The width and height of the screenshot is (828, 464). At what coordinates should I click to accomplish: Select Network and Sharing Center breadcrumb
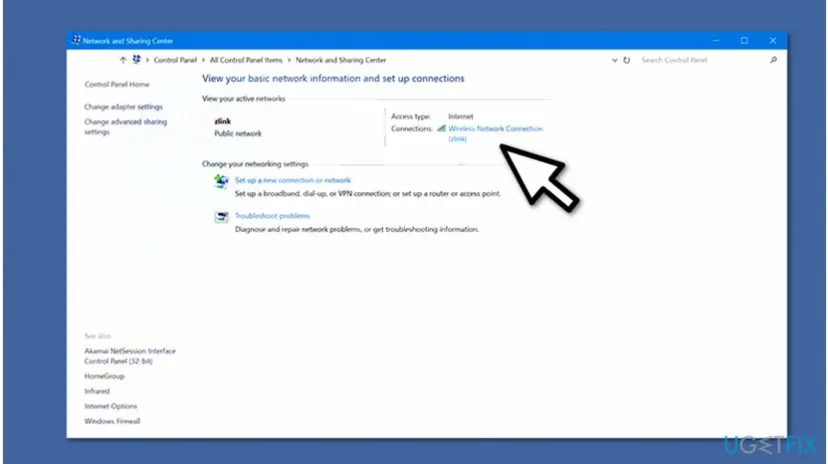(x=341, y=60)
